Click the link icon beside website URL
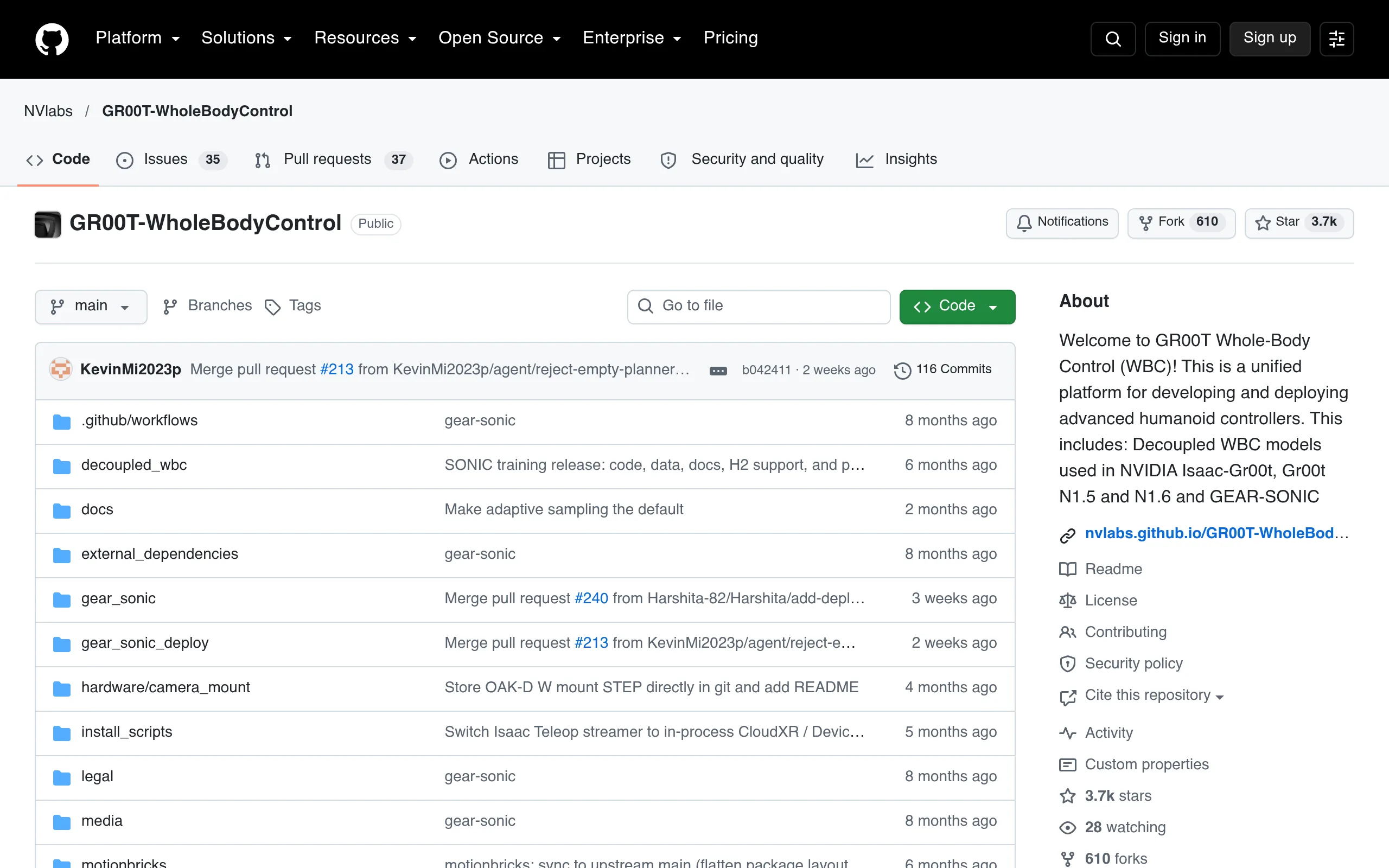 coord(1067,535)
